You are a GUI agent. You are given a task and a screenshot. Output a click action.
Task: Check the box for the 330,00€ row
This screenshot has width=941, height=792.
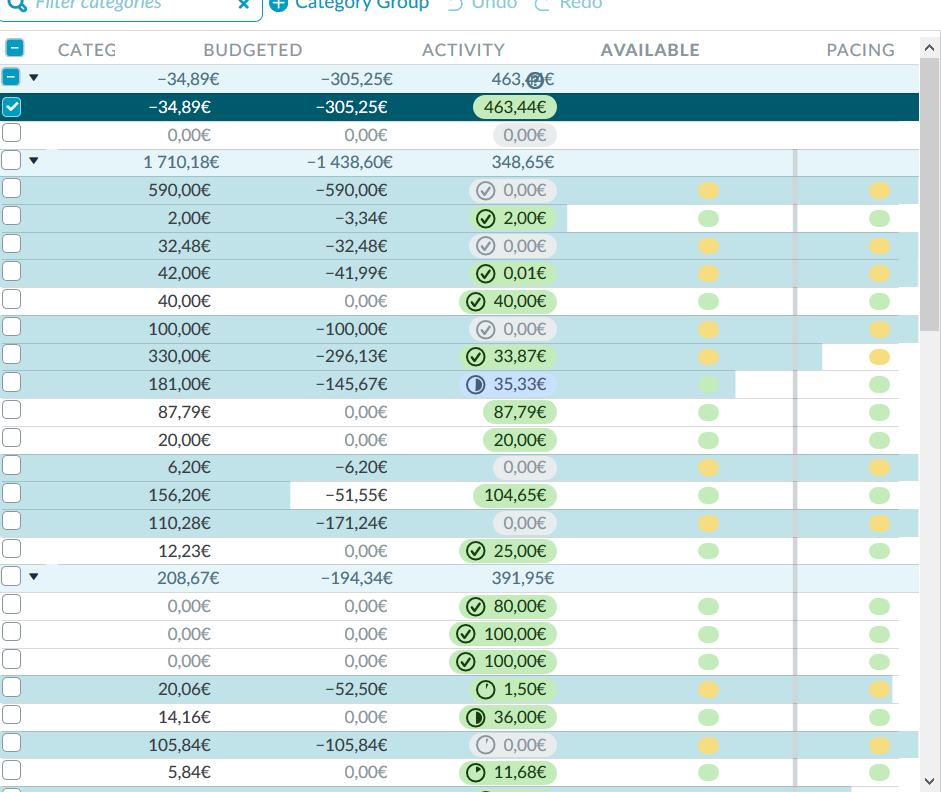[11, 354]
